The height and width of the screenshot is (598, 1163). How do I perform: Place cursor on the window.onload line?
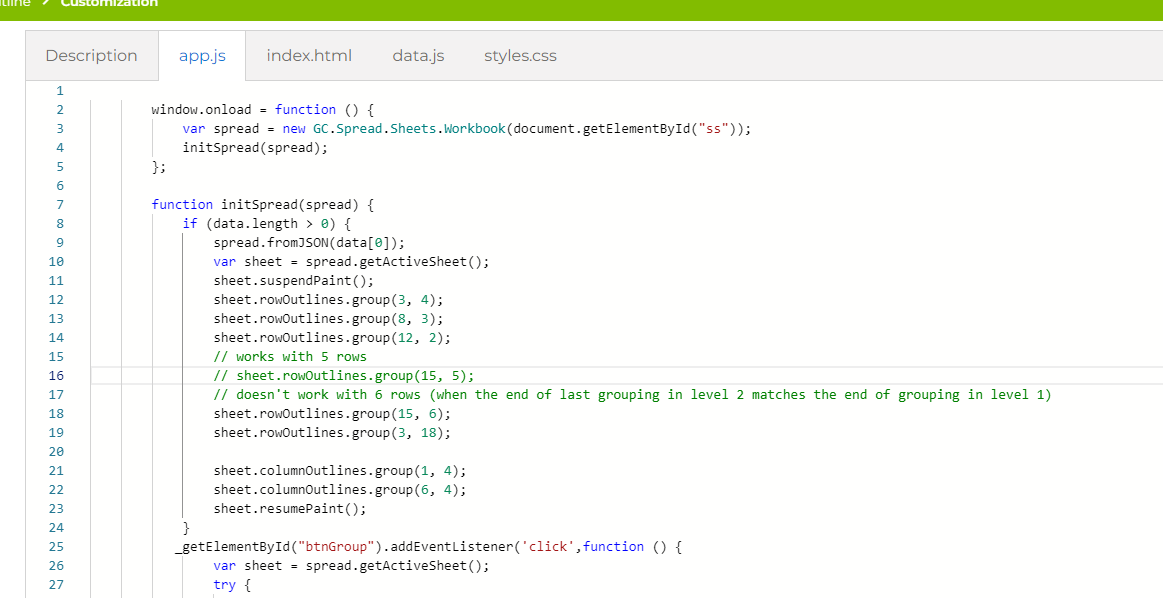(260, 110)
